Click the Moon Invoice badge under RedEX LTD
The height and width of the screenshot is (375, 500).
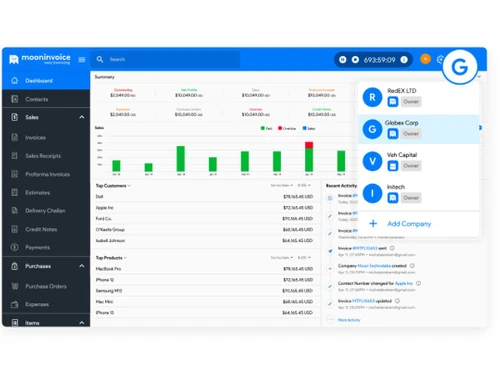pyautogui.click(x=393, y=102)
